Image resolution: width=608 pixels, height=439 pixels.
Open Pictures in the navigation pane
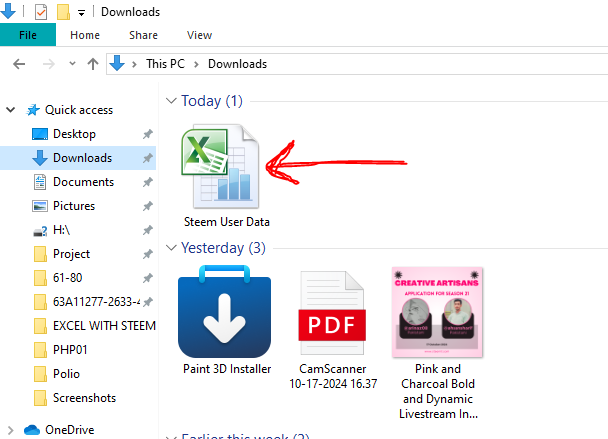coord(74,206)
